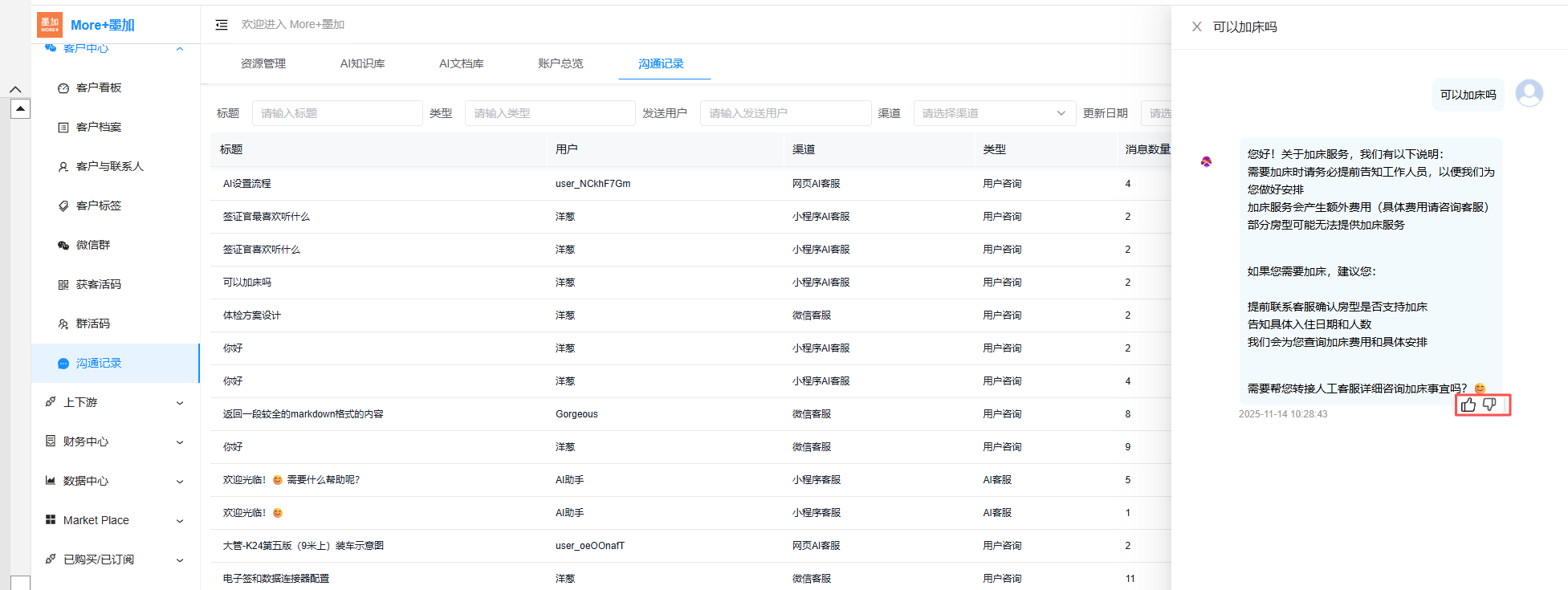The width and height of the screenshot is (1568, 590).
Task: Click the thumbs-up like icon
Action: point(1468,405)
